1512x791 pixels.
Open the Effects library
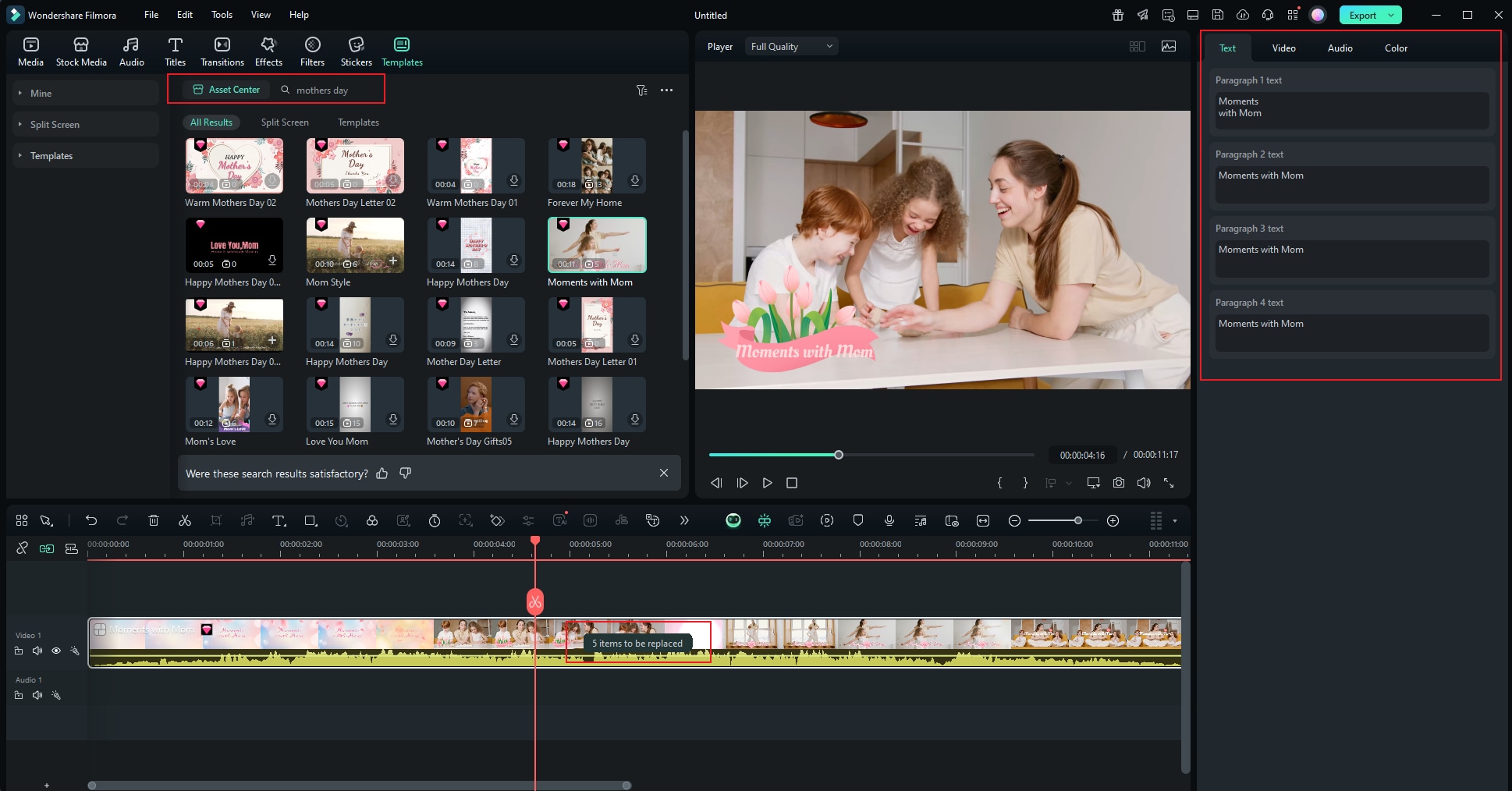[268, 51]
